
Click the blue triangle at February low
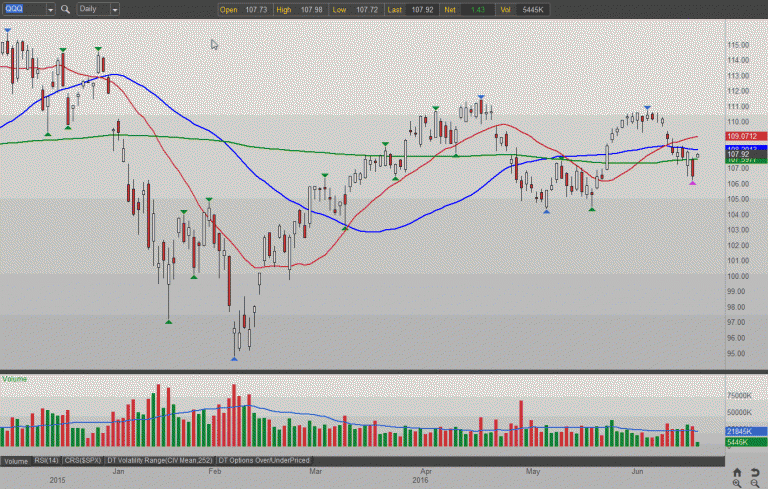point(234,359)
